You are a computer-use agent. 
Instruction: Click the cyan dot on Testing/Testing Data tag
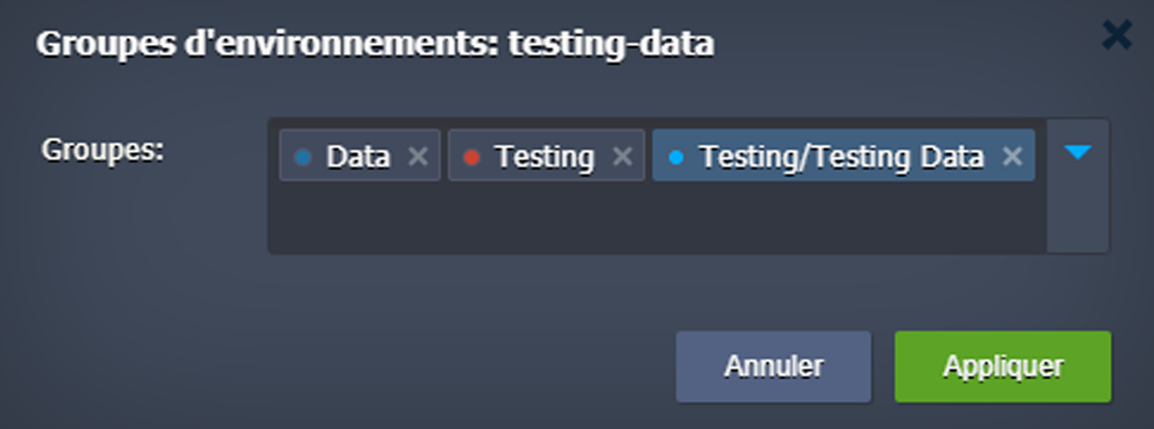676,157
